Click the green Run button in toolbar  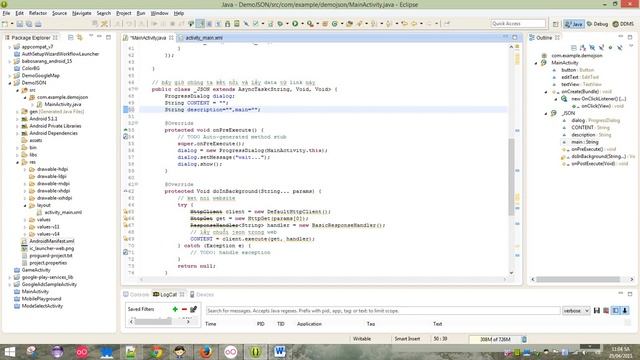(295, 24)
